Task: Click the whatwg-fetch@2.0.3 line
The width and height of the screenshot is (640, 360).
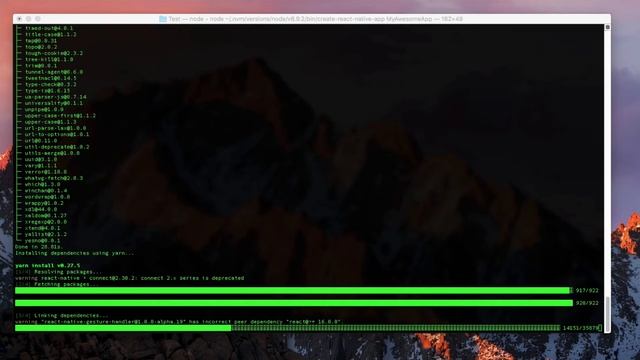Action: (54, 178)
